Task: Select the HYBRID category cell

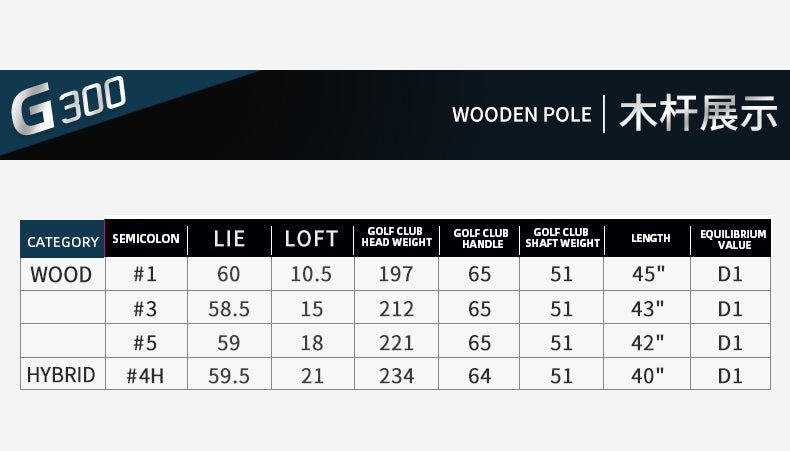Action: [62, 375]
